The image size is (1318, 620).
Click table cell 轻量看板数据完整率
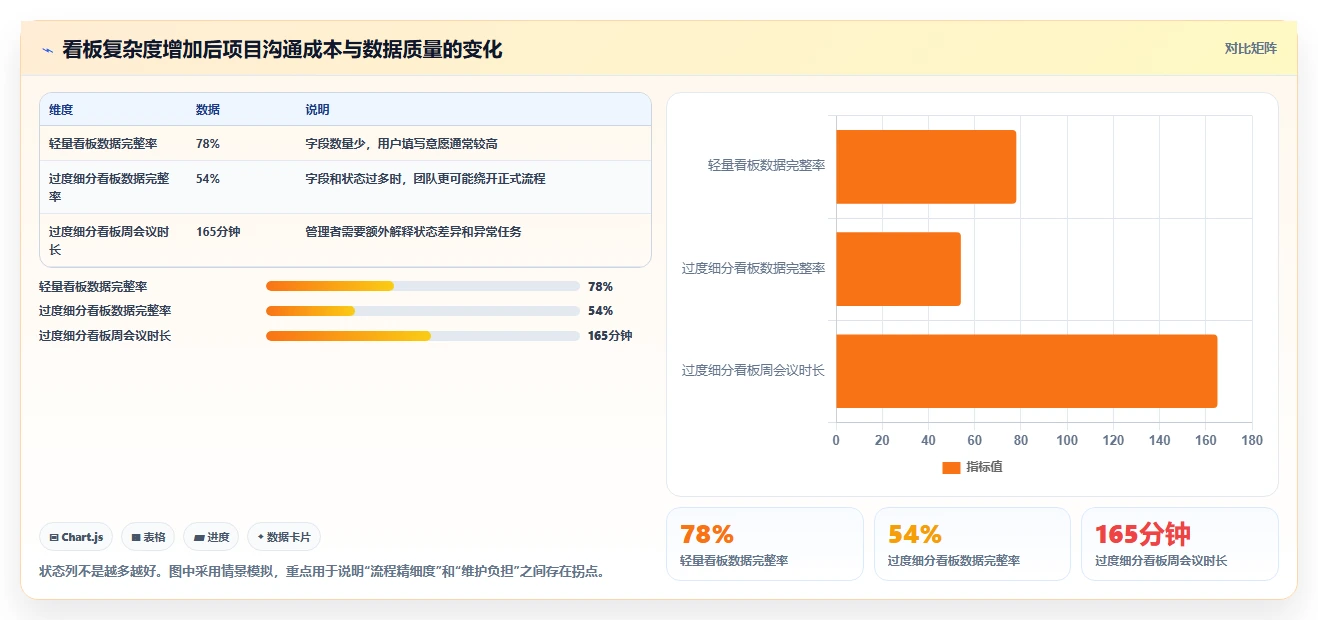click(103, 144)
